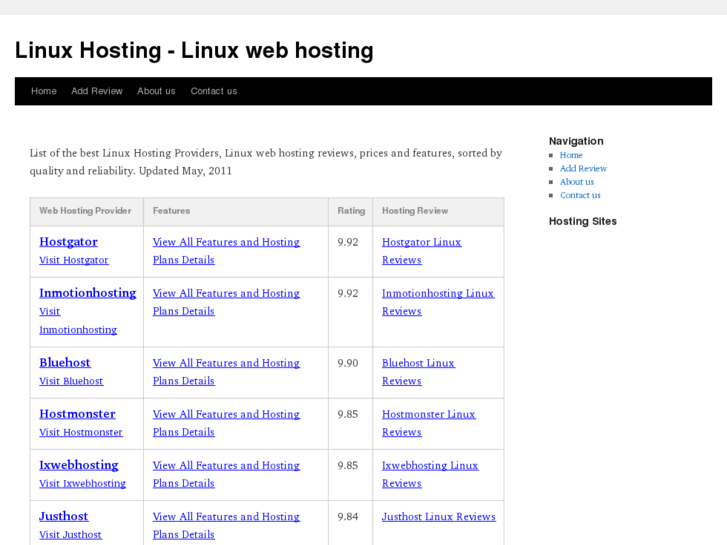Click the intro paragraph about Linux Hosting Providers

click(266, 162)
